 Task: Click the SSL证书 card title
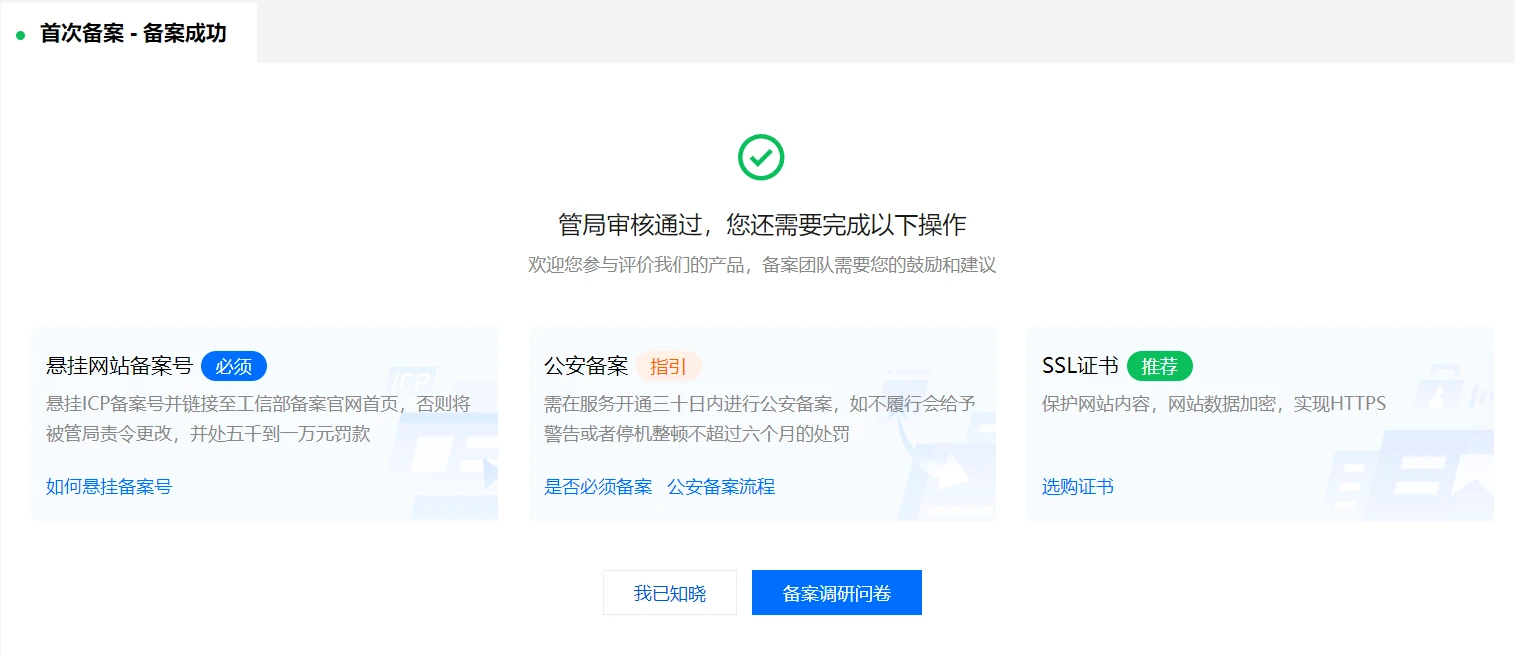(1080, 366)
